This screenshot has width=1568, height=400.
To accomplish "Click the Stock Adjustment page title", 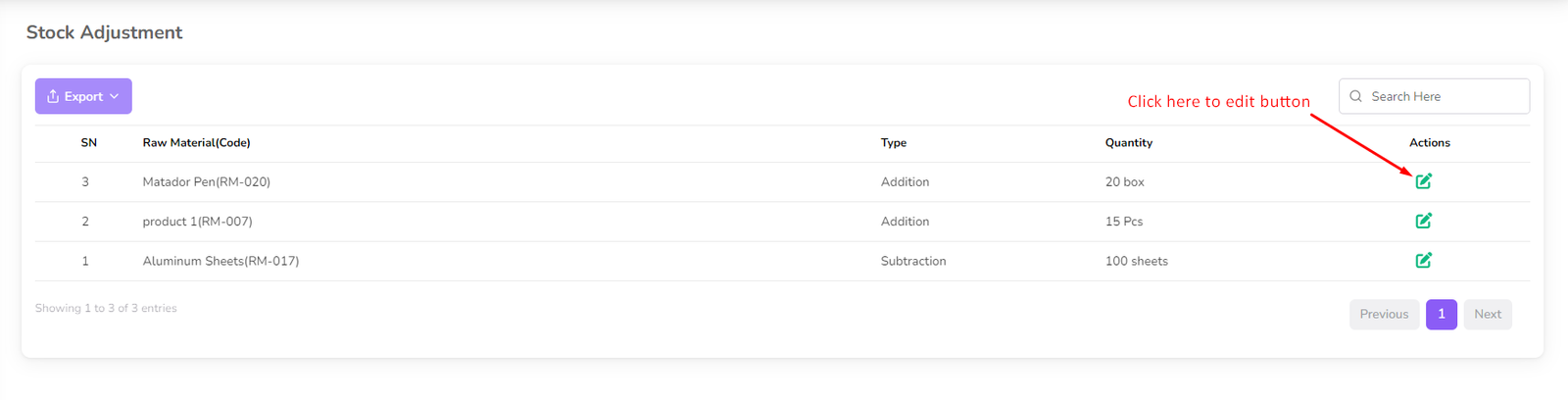I will [x=104, y=32].
